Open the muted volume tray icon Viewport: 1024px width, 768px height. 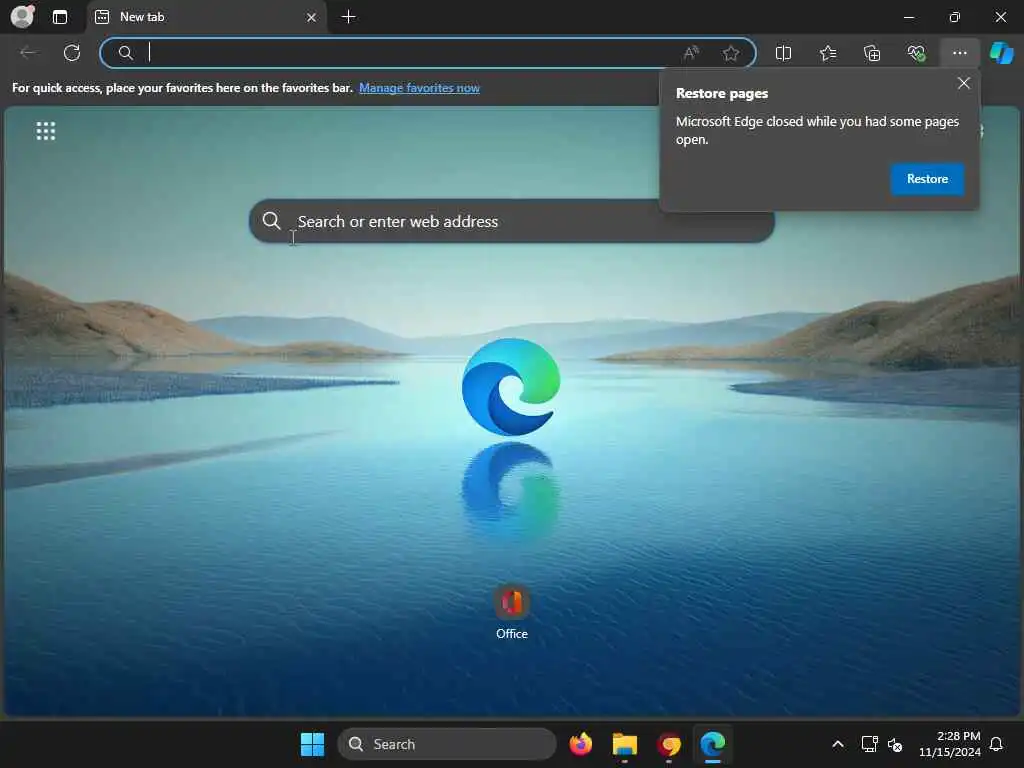tap(895, 744)
